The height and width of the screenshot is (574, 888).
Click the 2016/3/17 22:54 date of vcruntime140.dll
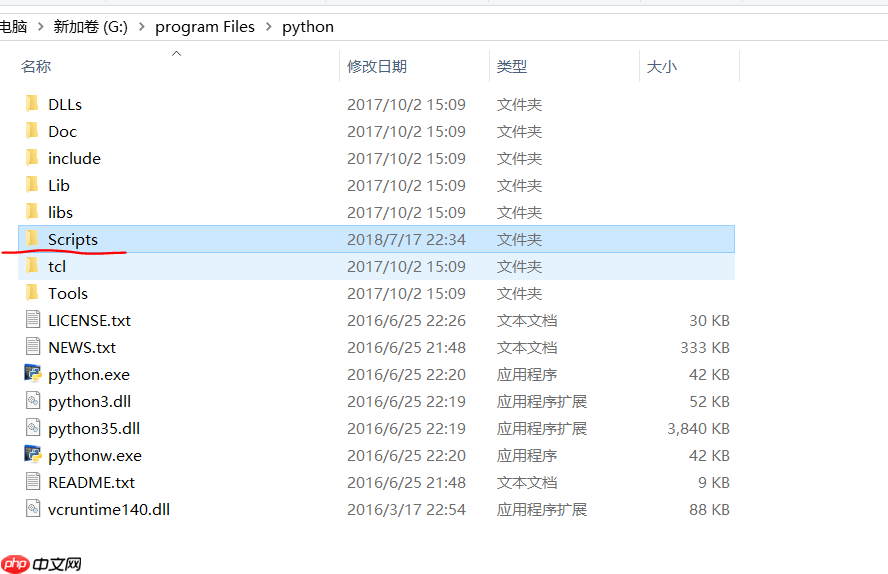pos(407,509)
